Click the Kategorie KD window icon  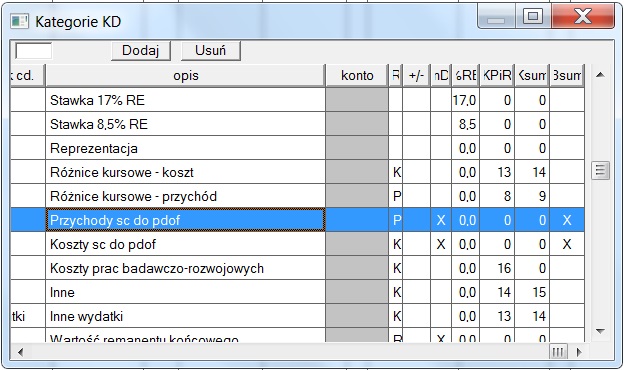click(20, 21)
